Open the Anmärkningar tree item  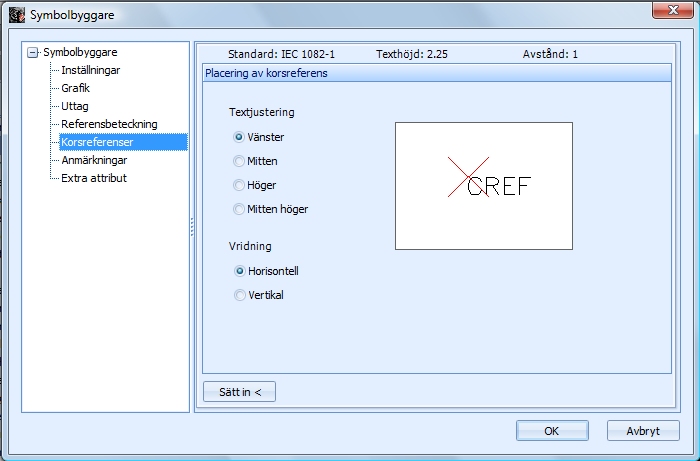pos(94,160)
